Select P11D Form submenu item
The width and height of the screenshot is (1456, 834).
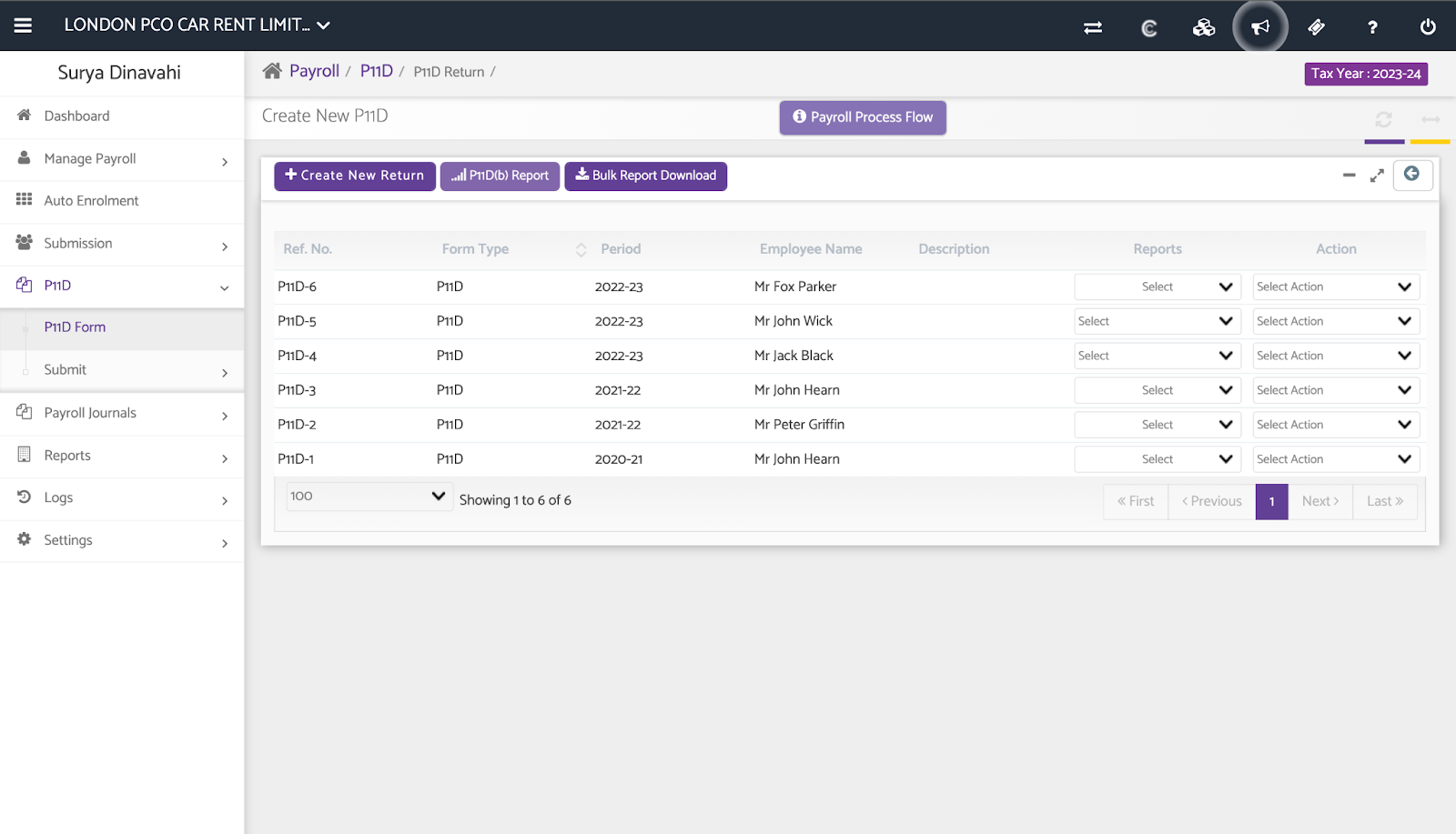click(x=122, y=327)
